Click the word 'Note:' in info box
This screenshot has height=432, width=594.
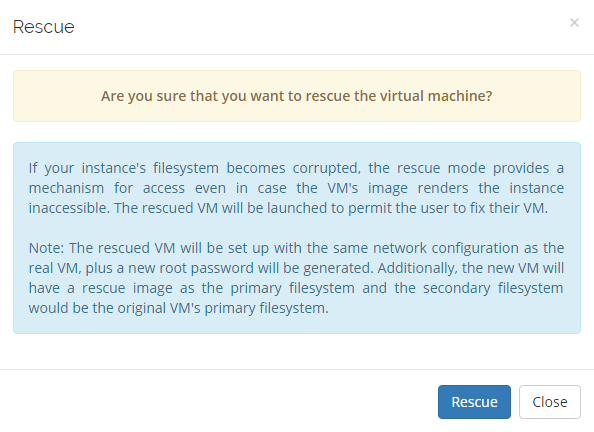click(x=47, y=248)
